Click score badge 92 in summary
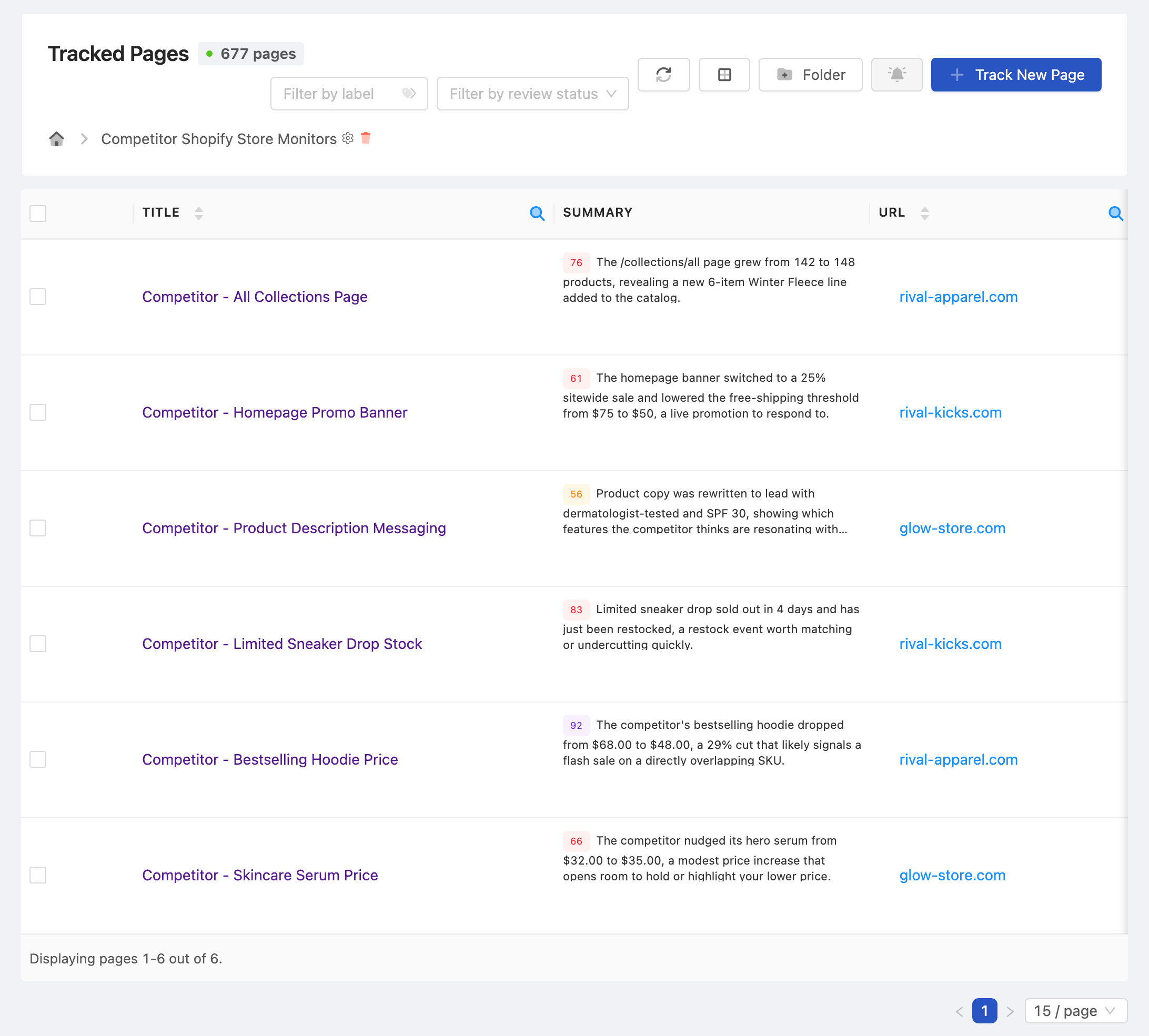Screen dimensions: 1149x1036 (x=576, y=725)
